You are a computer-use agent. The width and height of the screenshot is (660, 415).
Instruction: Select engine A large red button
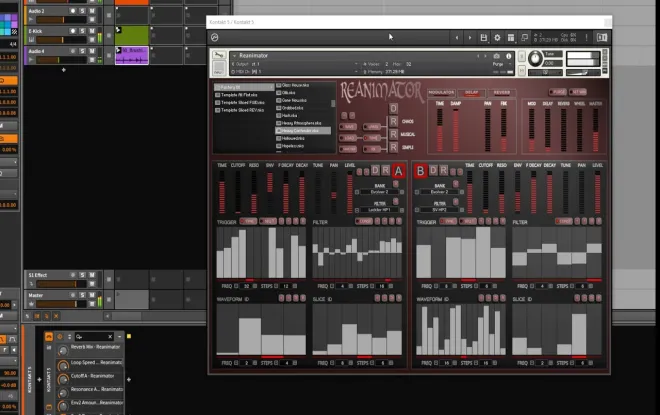[x=398, y=171]
